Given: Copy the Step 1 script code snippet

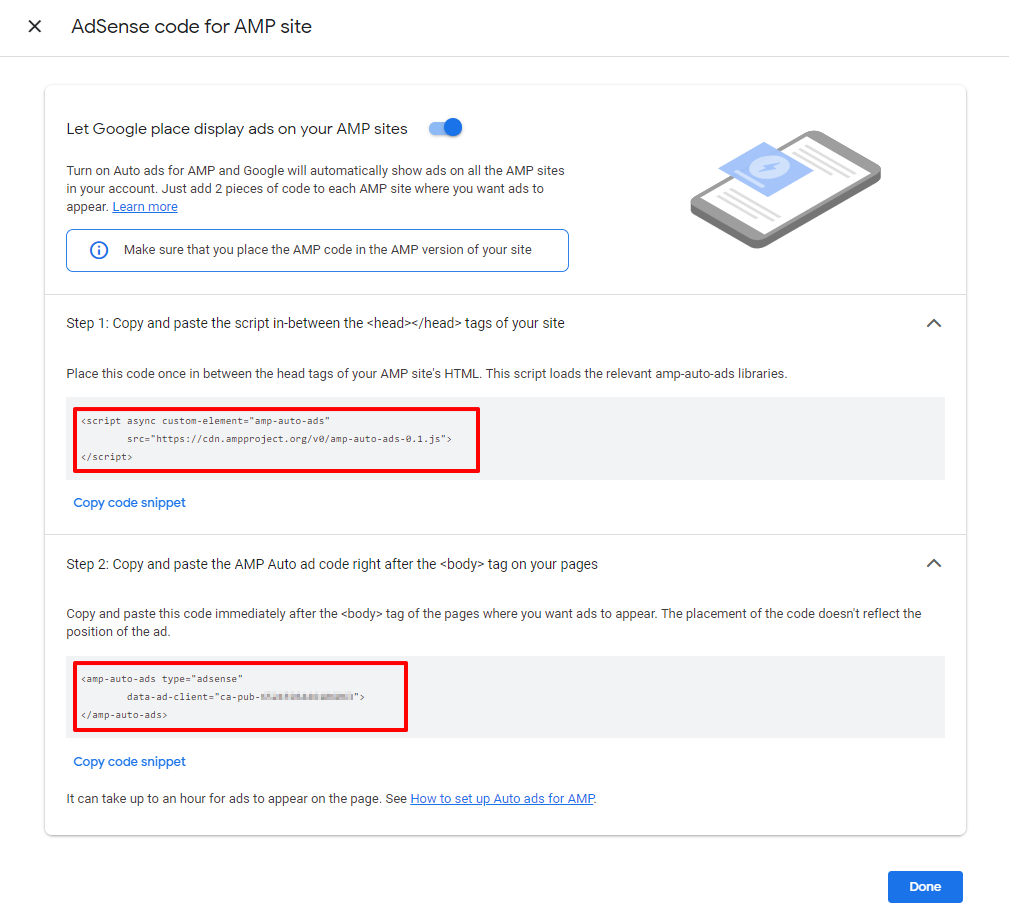Looking at the screenshot, I should pyautogui.click(x=130, y=503).
